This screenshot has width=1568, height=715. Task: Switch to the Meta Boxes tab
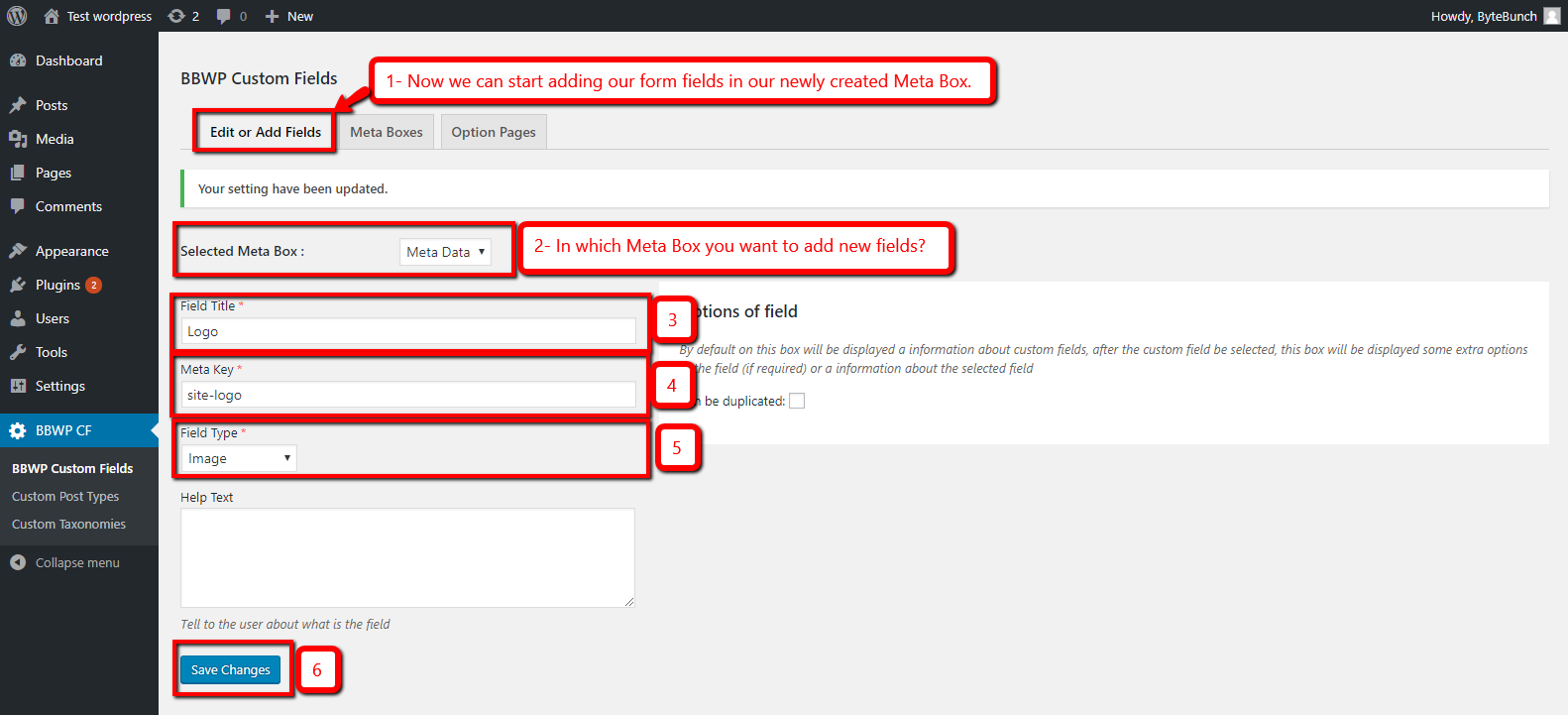(x=387, y=132)
